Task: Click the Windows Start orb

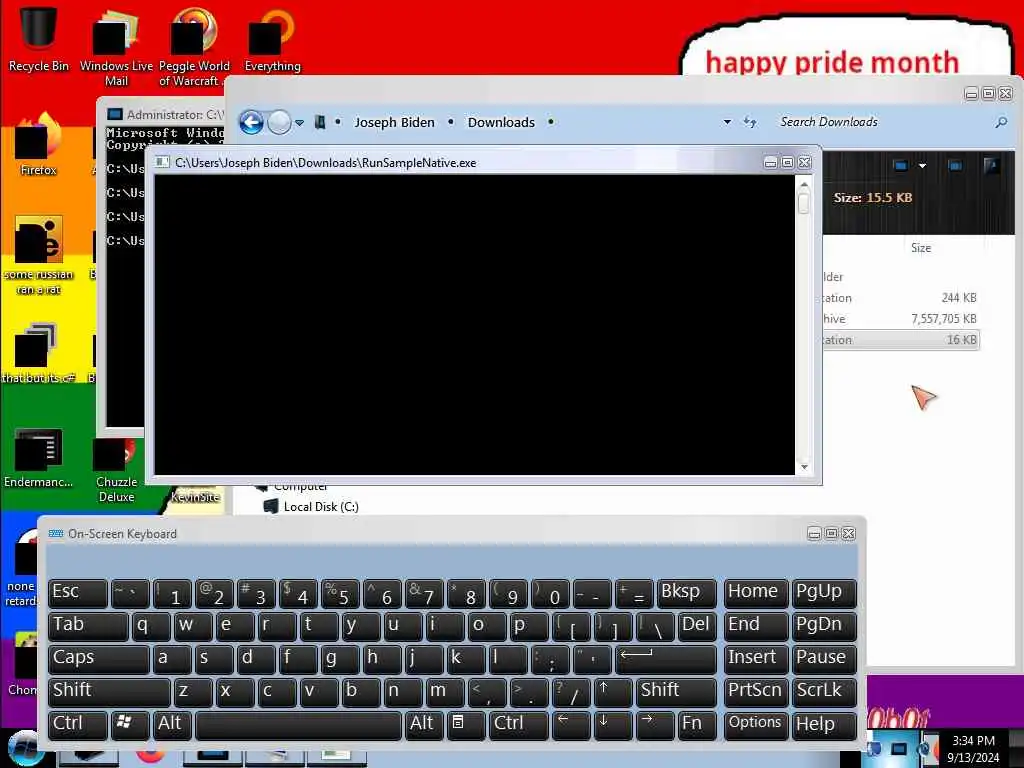Action: (x=25, y=750)
